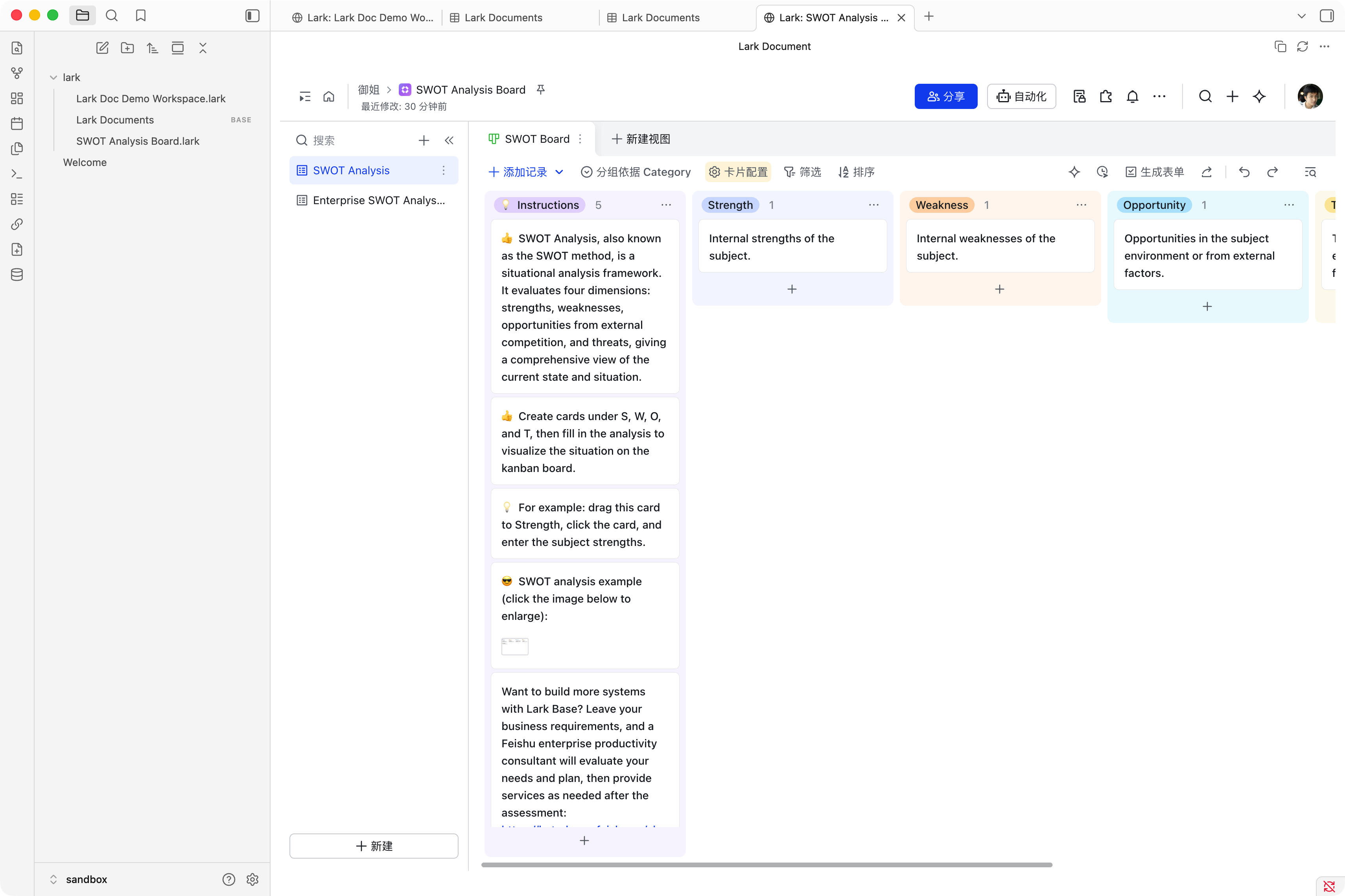
Task: Click 新建视图 to add a view
Action: point(641,139)
